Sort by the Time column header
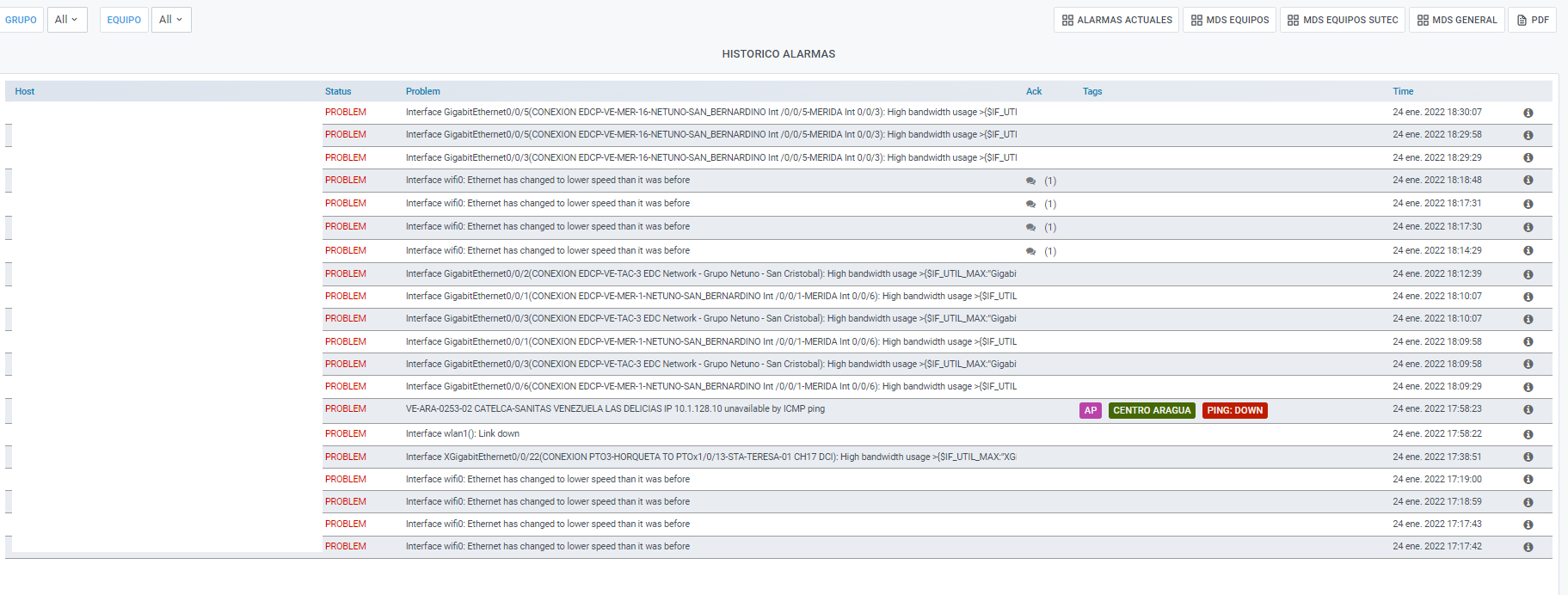Screen dimensions: 1568x595 [1403, 91]
